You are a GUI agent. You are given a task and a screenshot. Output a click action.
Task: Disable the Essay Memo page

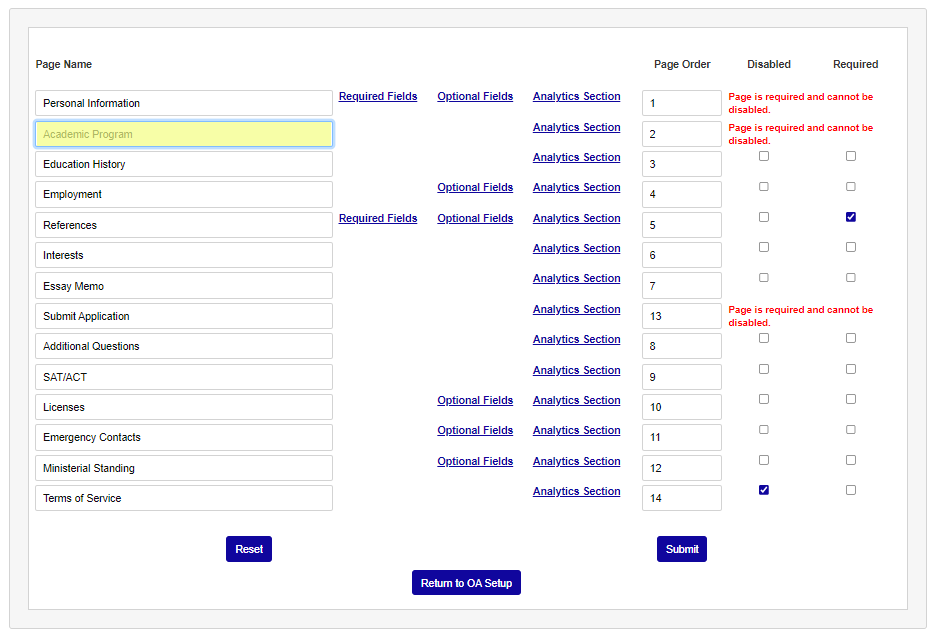[x=764, y=277]
